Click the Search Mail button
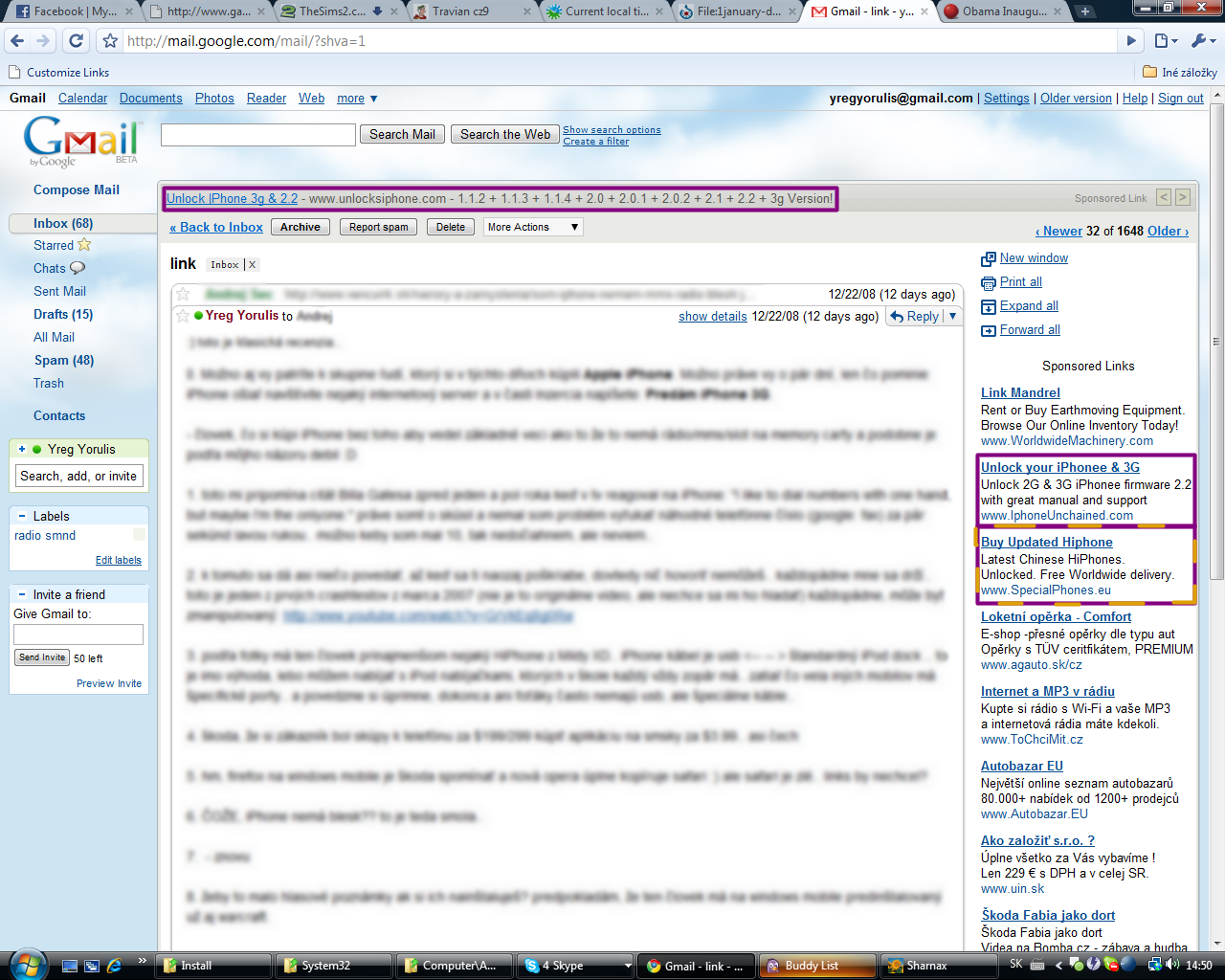 point(402,135)
